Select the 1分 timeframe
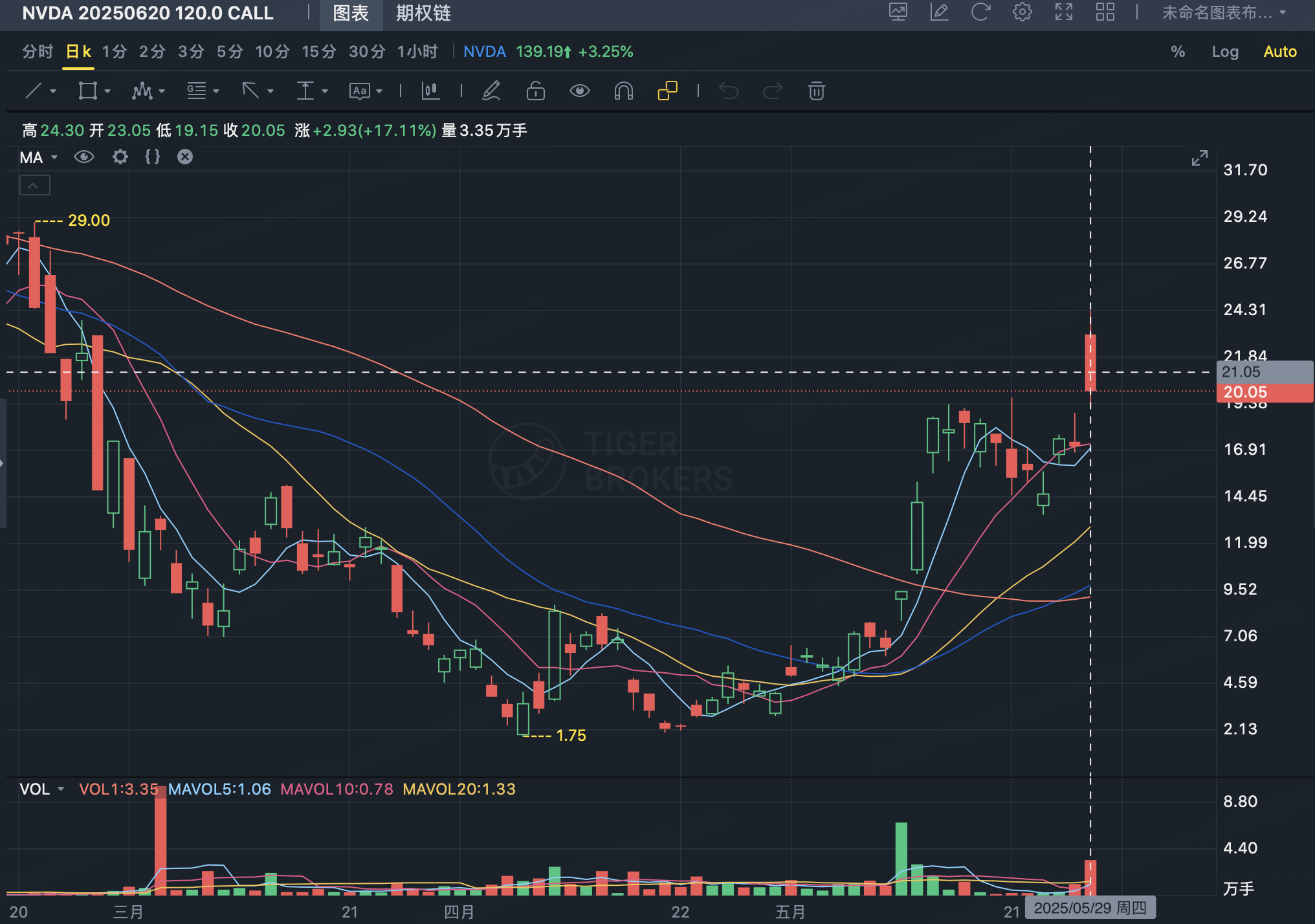Image resolution: width=1315 pixels, height=924 pixels. [x=115, y=52]
